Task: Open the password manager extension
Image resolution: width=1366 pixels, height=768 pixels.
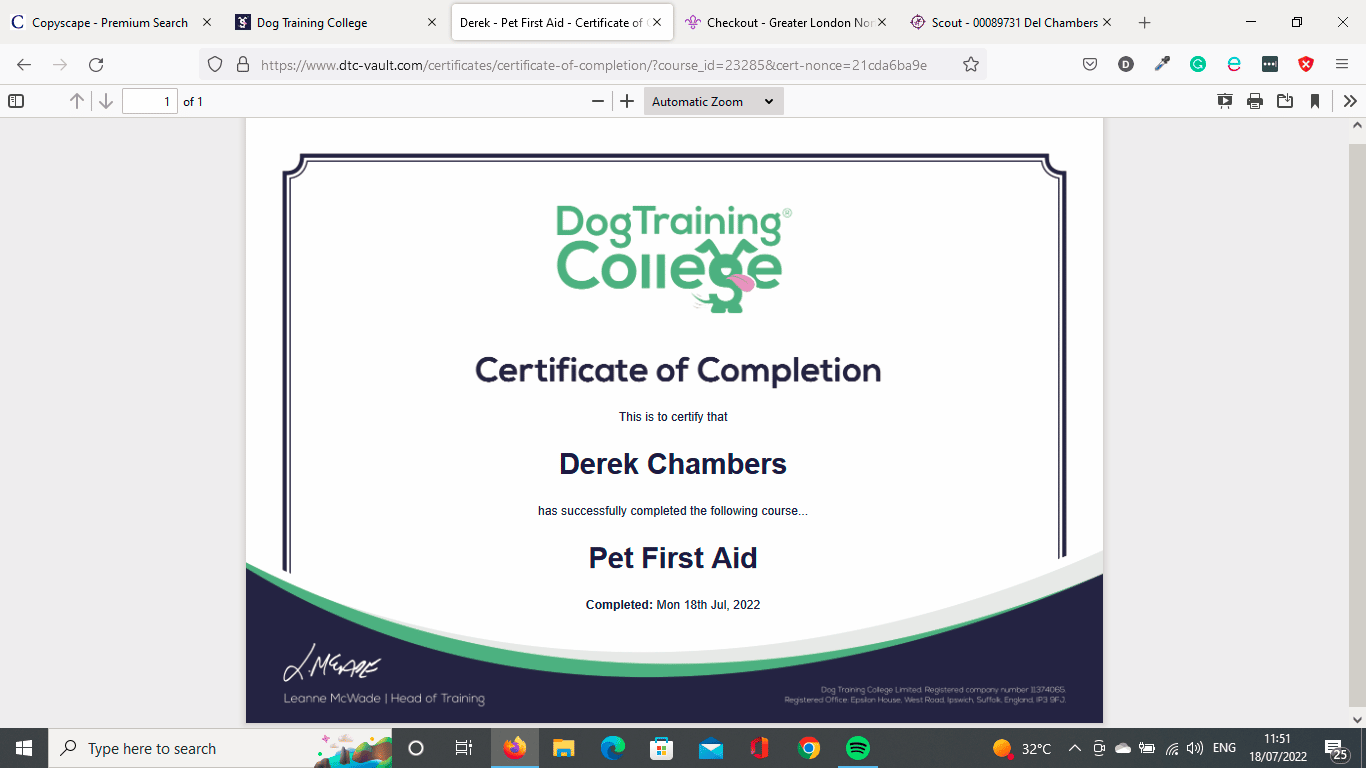Action: coord(1270,64)
